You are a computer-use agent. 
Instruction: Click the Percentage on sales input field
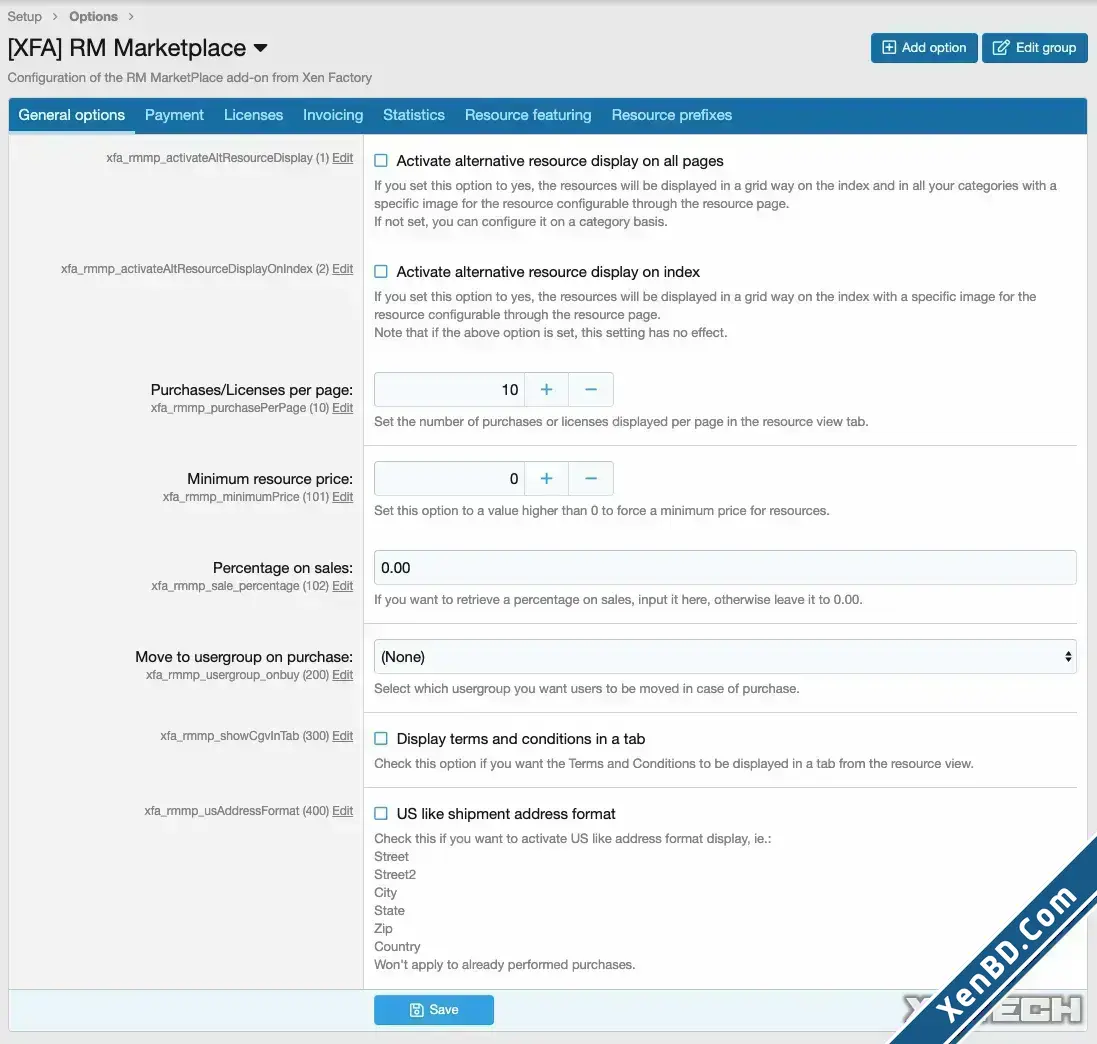pos(725,567)
